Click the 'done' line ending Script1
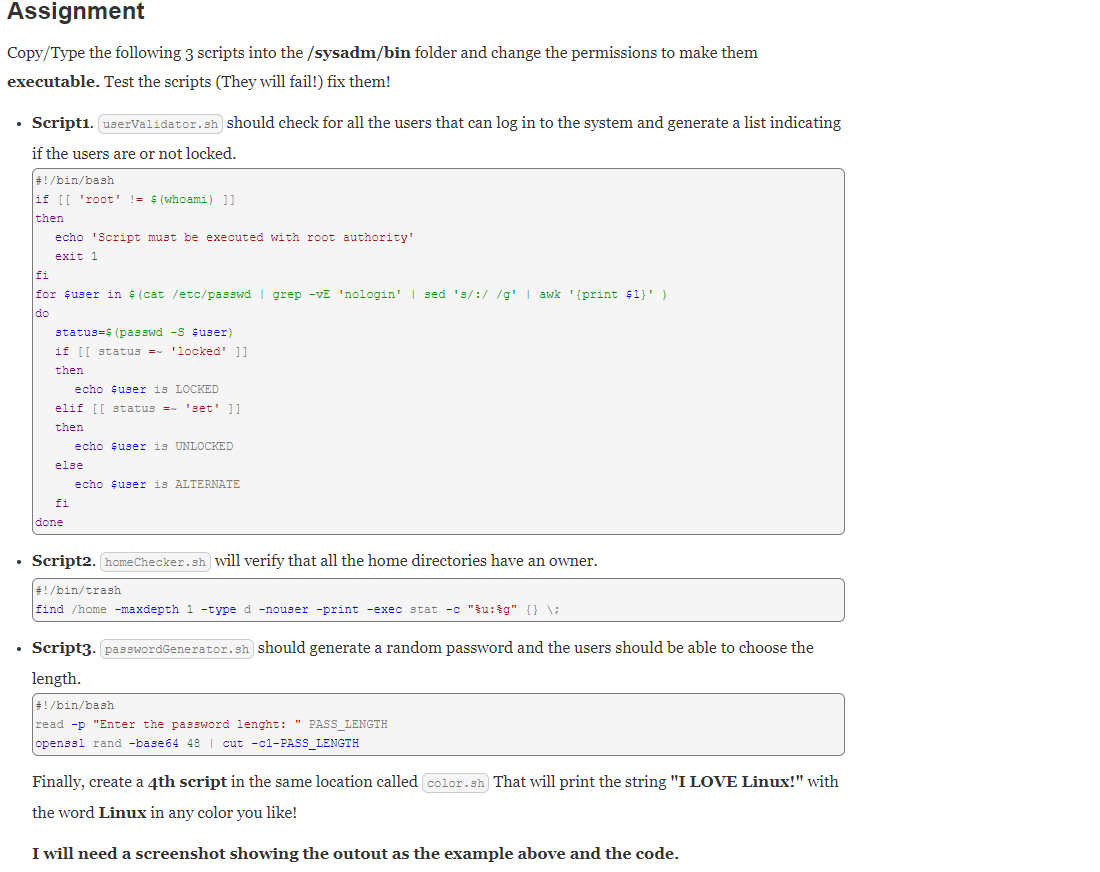This screenshot has height=872, width=1100. pyautogui.click(x=49, y=522)
